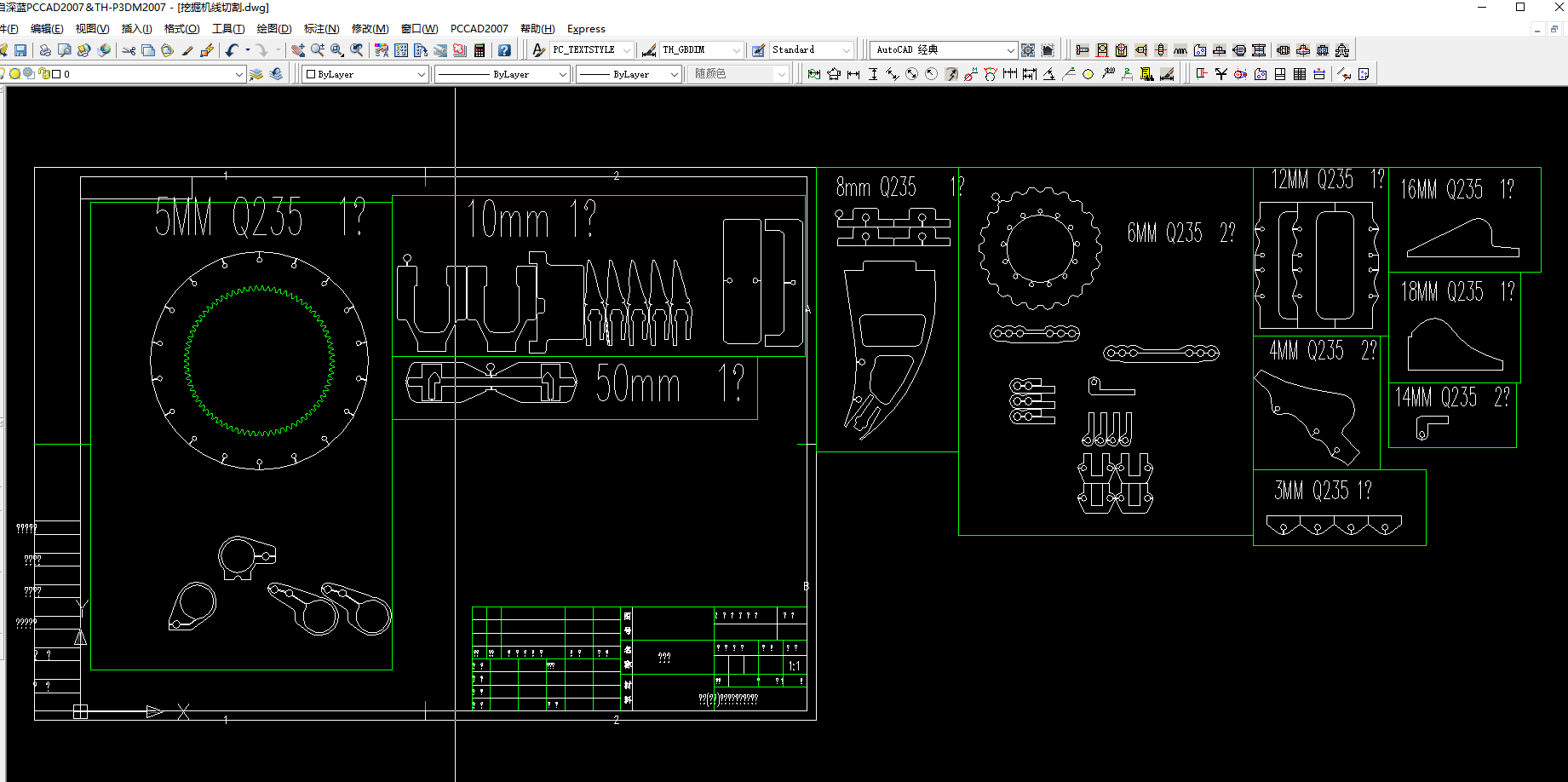The image size is (1568, 782).
Task: Open the 帮助(H) menu
Action: coord(537,29)
